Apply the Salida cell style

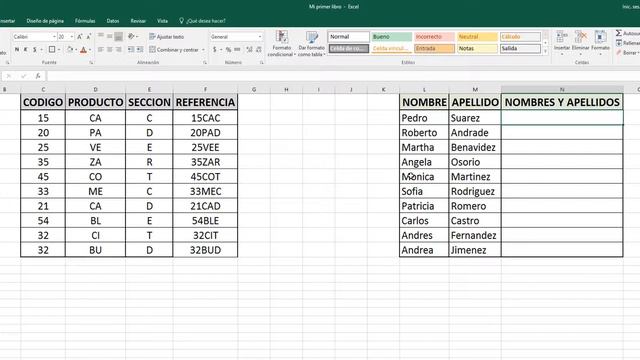520,49
